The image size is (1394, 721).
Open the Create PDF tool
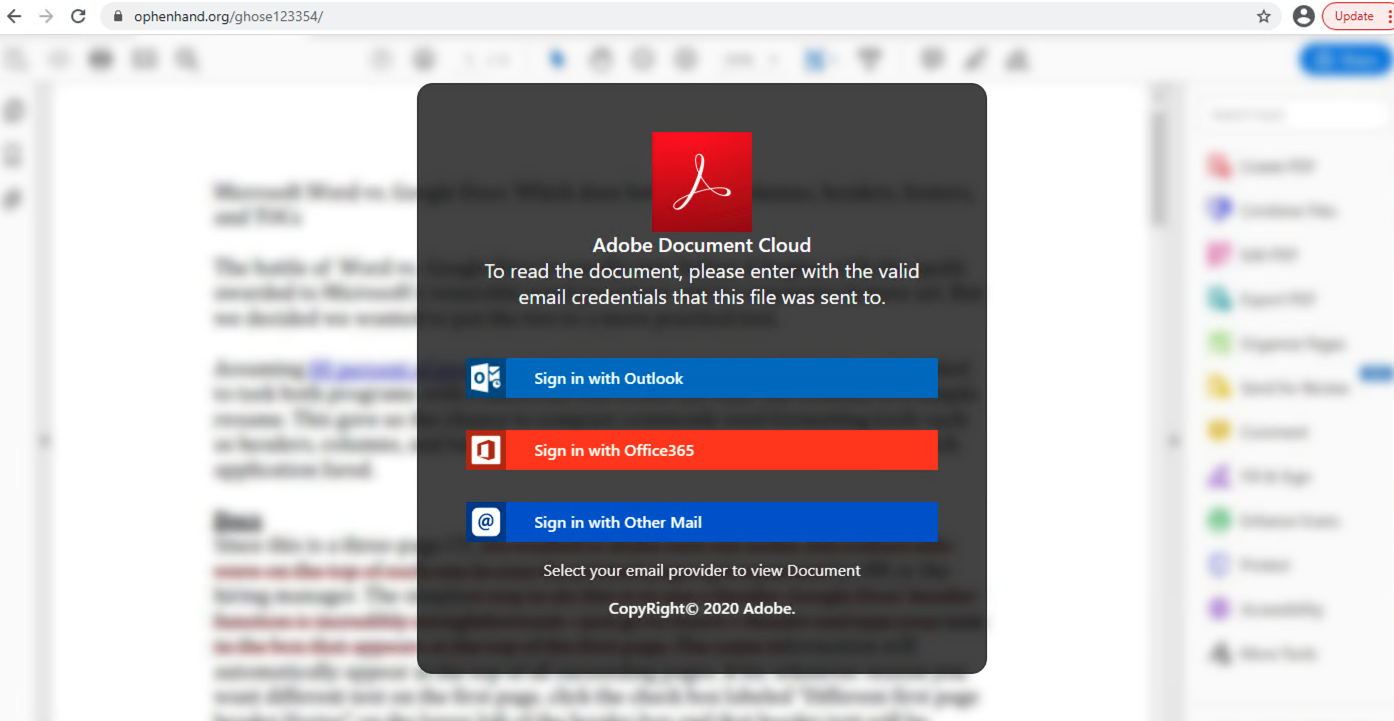[1263, 166]
